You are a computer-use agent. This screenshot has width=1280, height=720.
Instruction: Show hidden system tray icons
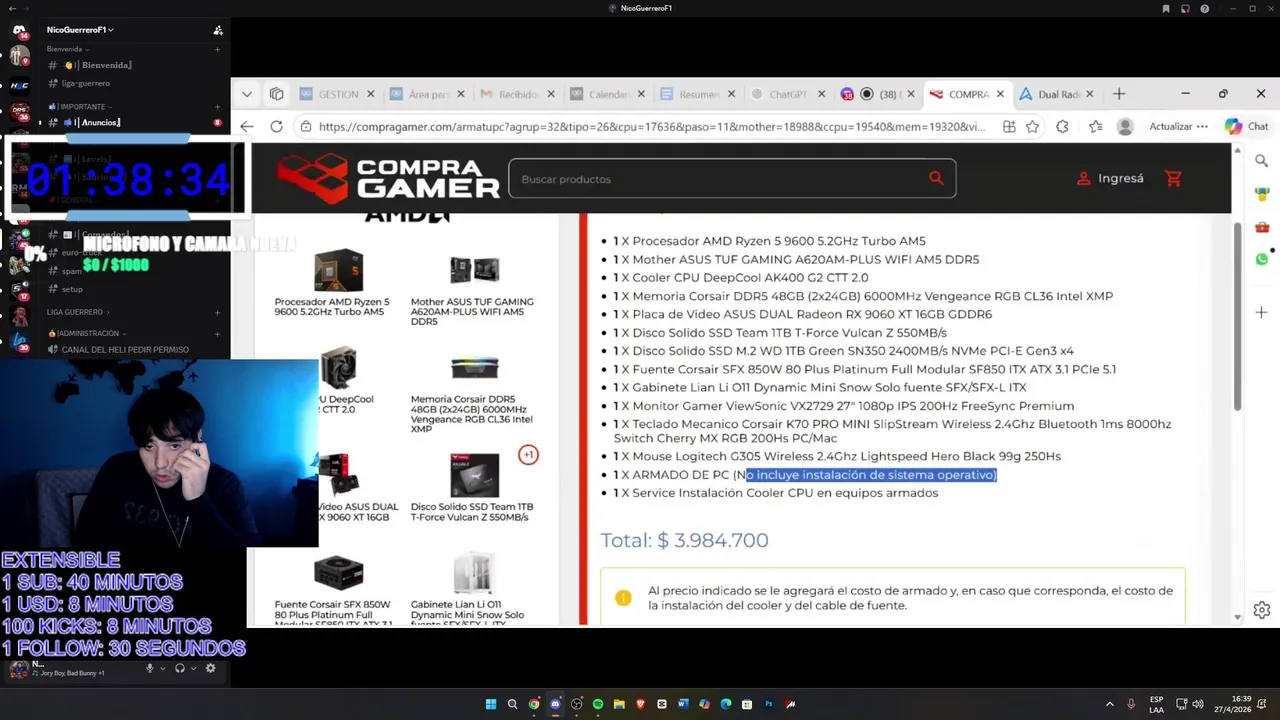[1109, 704]
